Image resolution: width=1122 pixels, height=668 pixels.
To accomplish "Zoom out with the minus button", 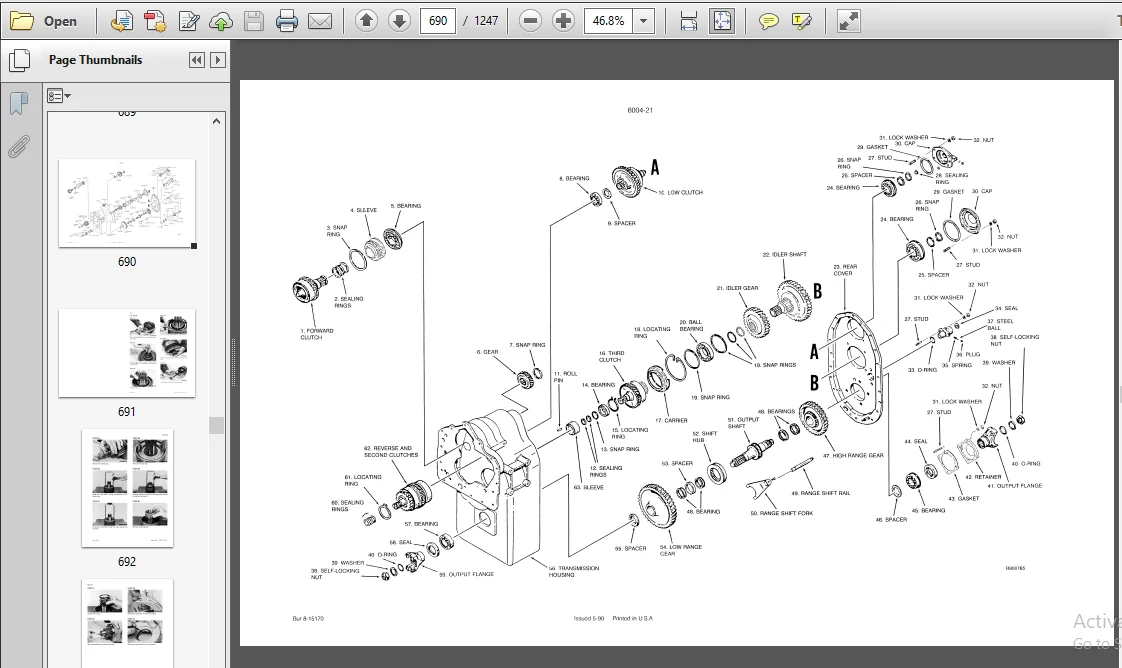I will pyautogui.click(x=530, y=21).
